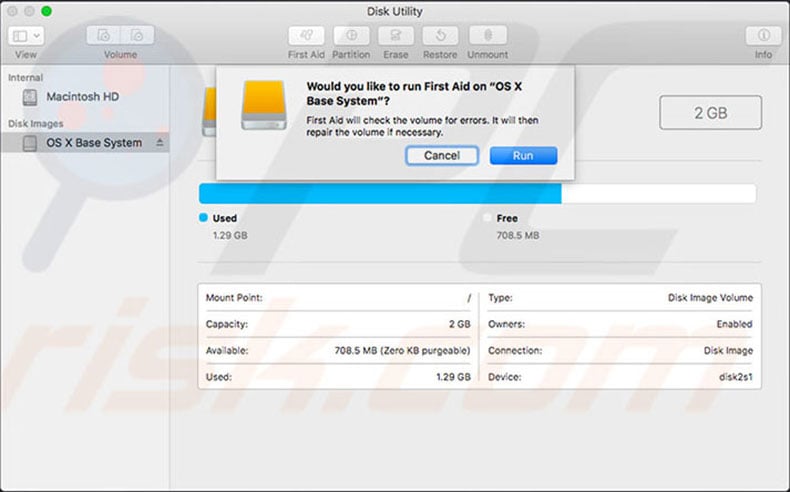The width and height of the screenshot is (790, 492).
Task: Click "708.5 MB (Zero KB purgeable)" value
Action: 403,350
